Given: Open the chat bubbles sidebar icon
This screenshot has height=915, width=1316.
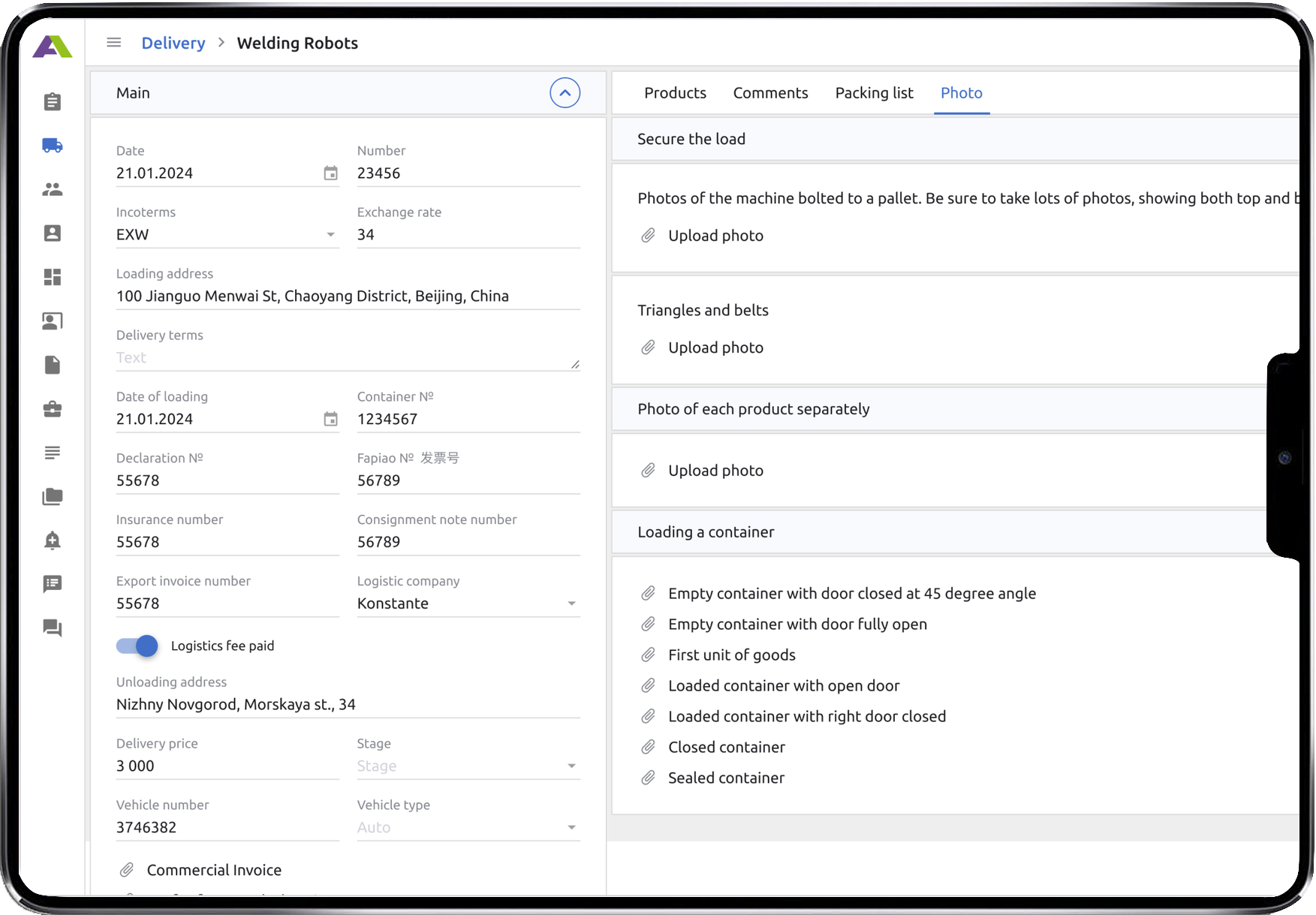Looking at the screenshot, I should (53, 628).
